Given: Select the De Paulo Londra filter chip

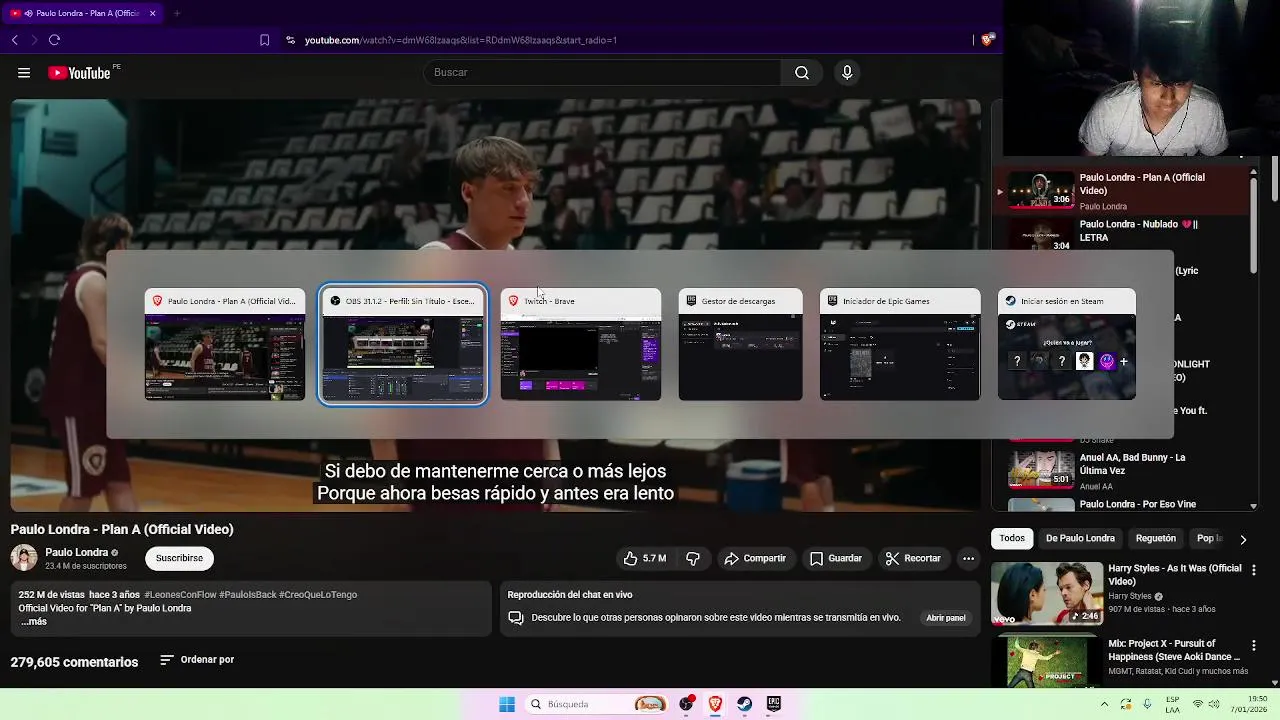Looking at the screenshot, I should (1080, 538).
